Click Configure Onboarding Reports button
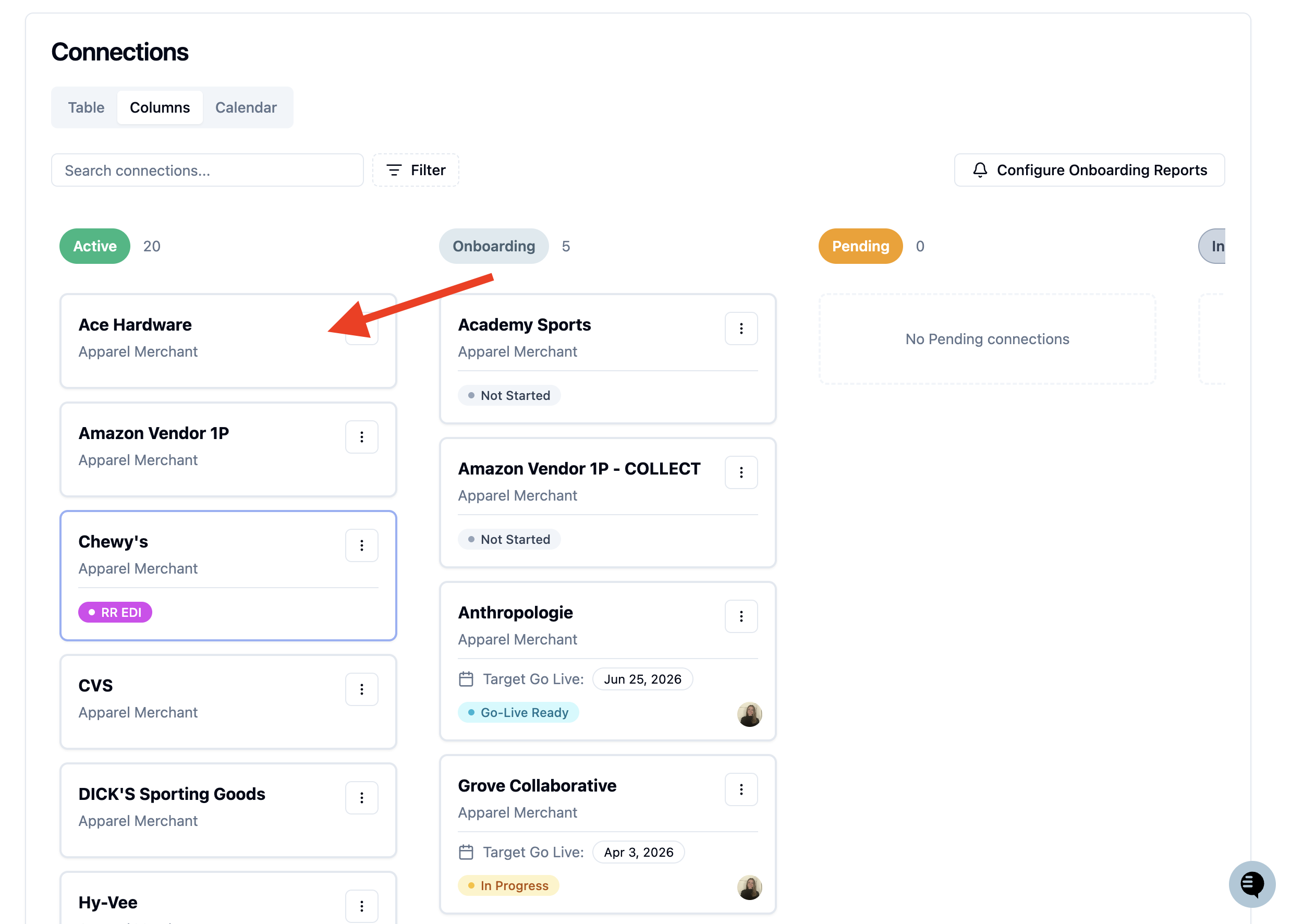This screenshot has height=924, width=1291. tap(1089, 170)
